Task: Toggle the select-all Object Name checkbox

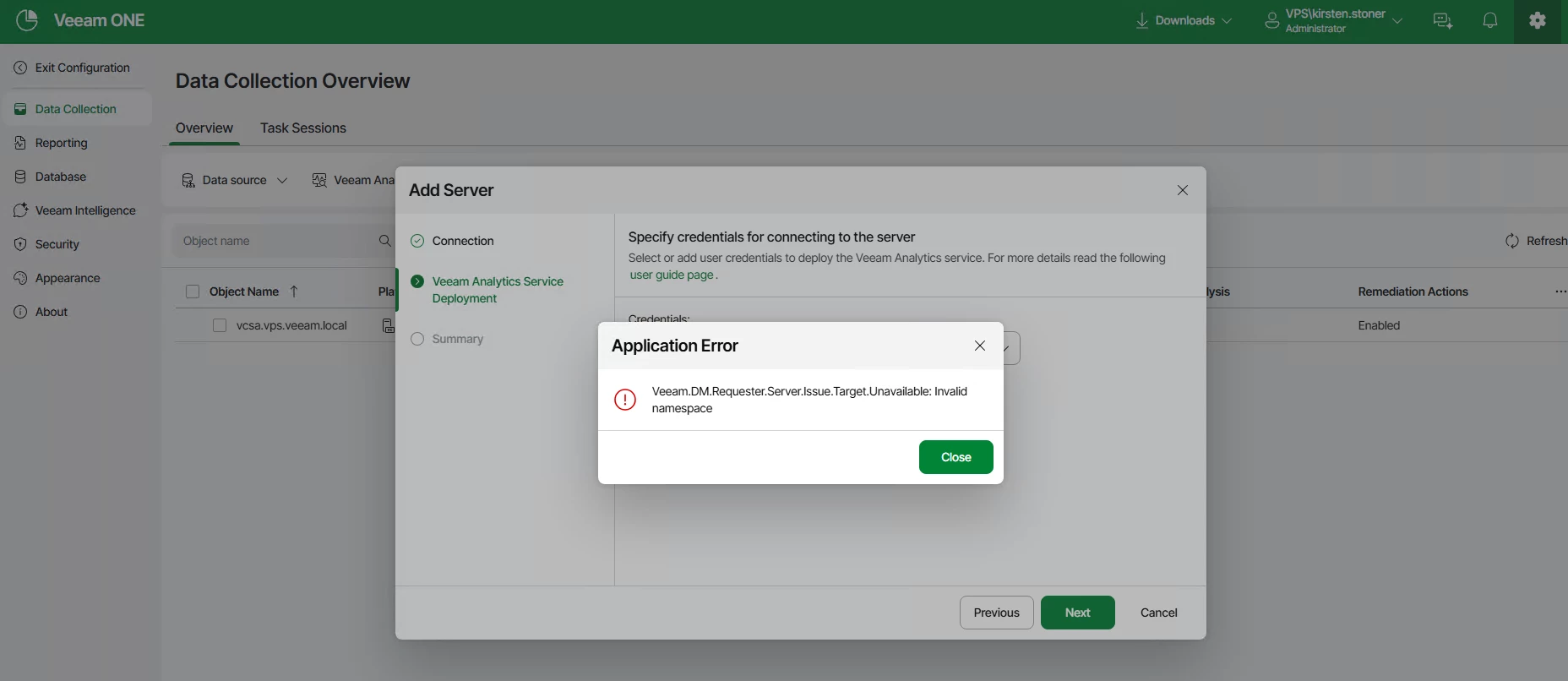Action: (193, 291)
